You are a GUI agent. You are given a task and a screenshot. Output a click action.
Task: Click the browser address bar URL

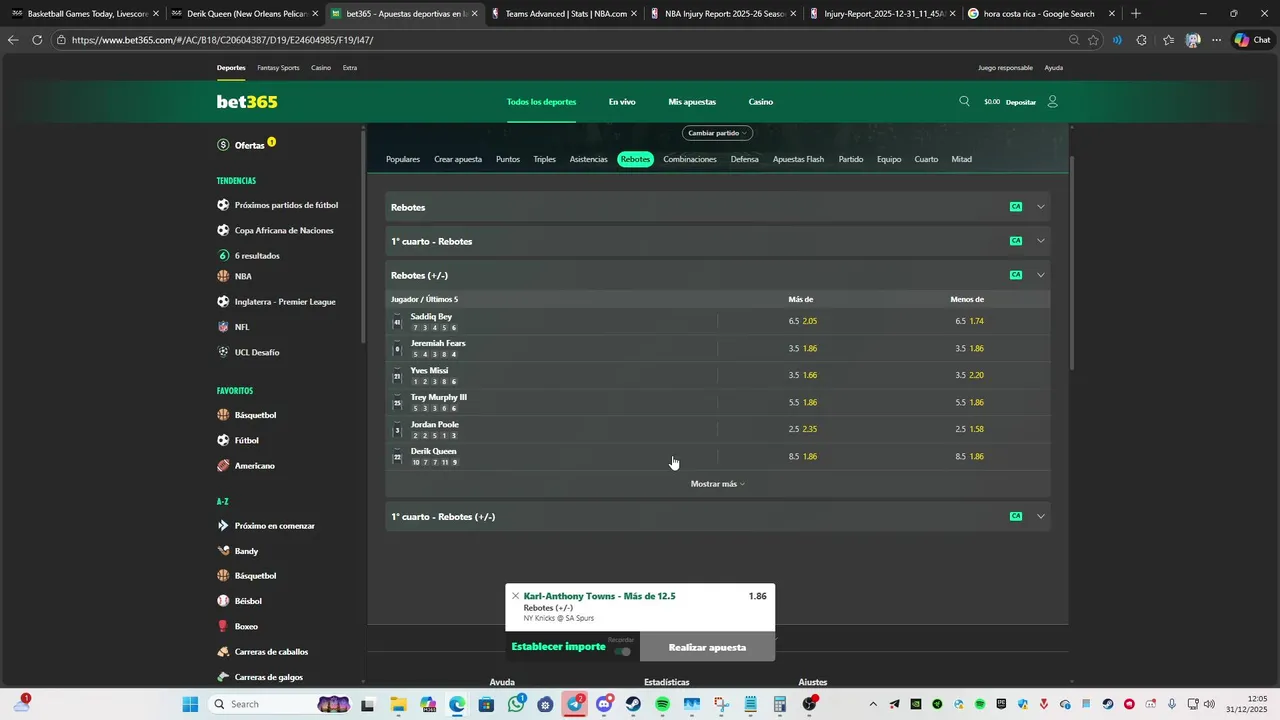pos(222,40)
